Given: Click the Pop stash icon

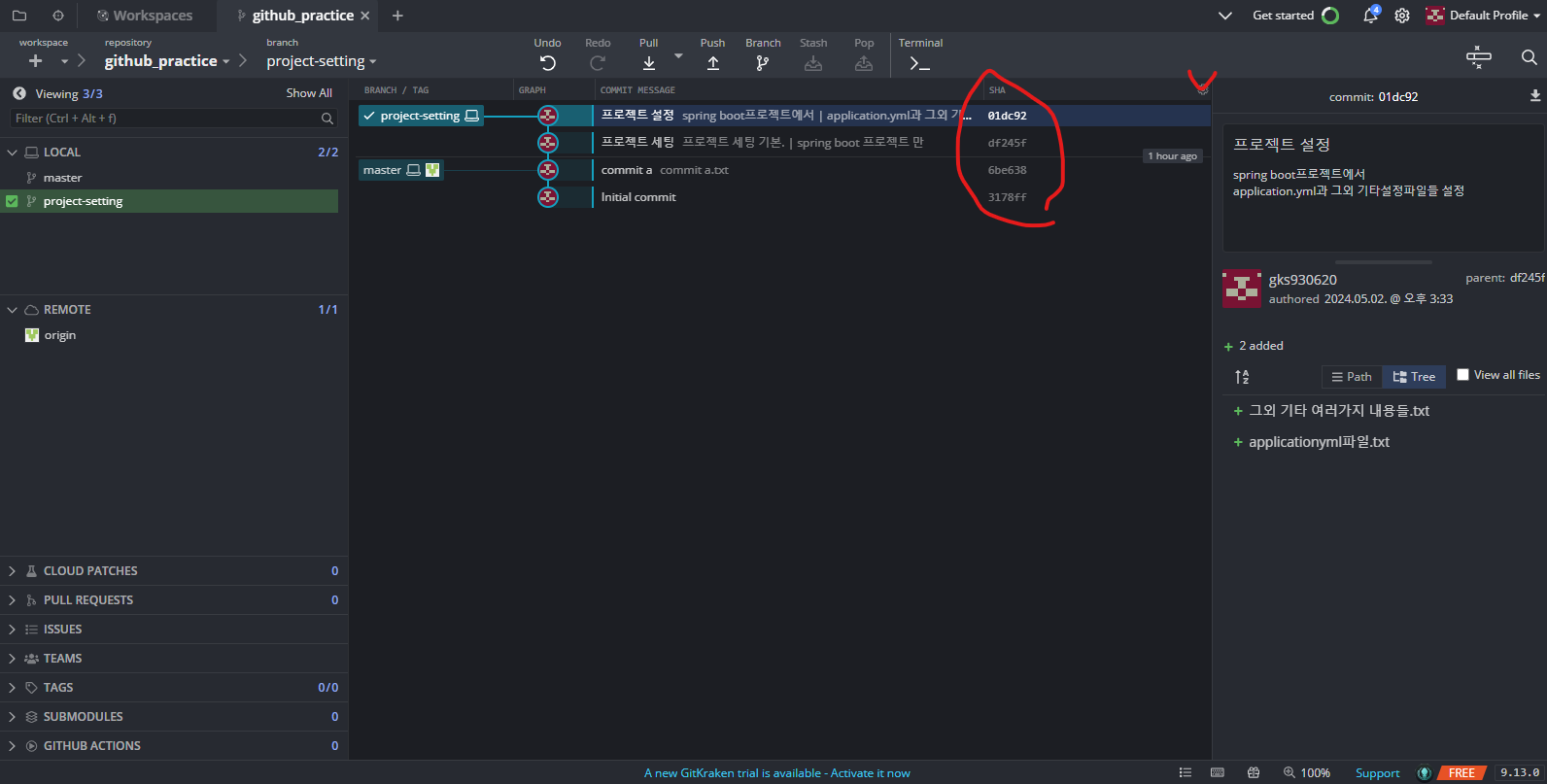Looking at the screenshot, I should tap(864, 63).
